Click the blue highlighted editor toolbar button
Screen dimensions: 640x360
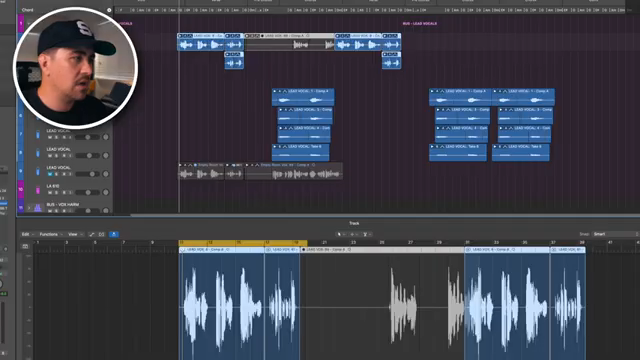pos(114,234)
